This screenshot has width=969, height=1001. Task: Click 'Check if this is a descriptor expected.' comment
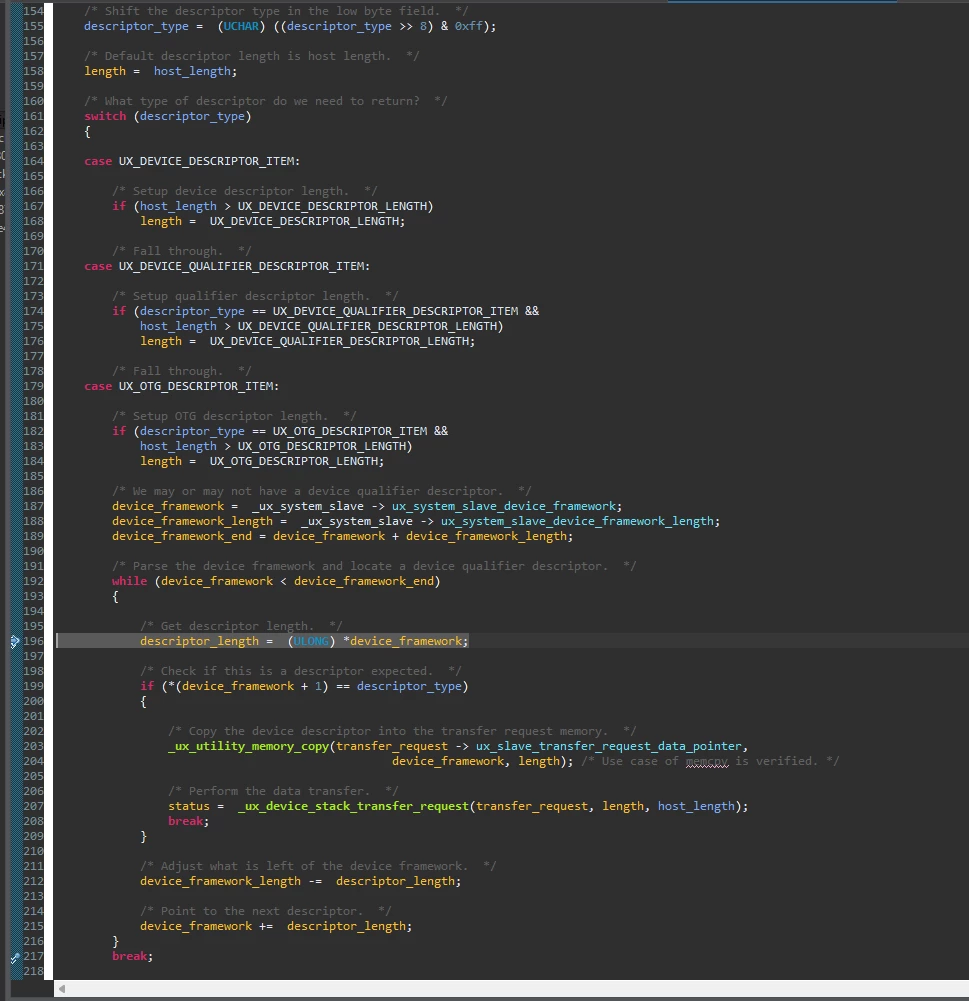[301, 672]
